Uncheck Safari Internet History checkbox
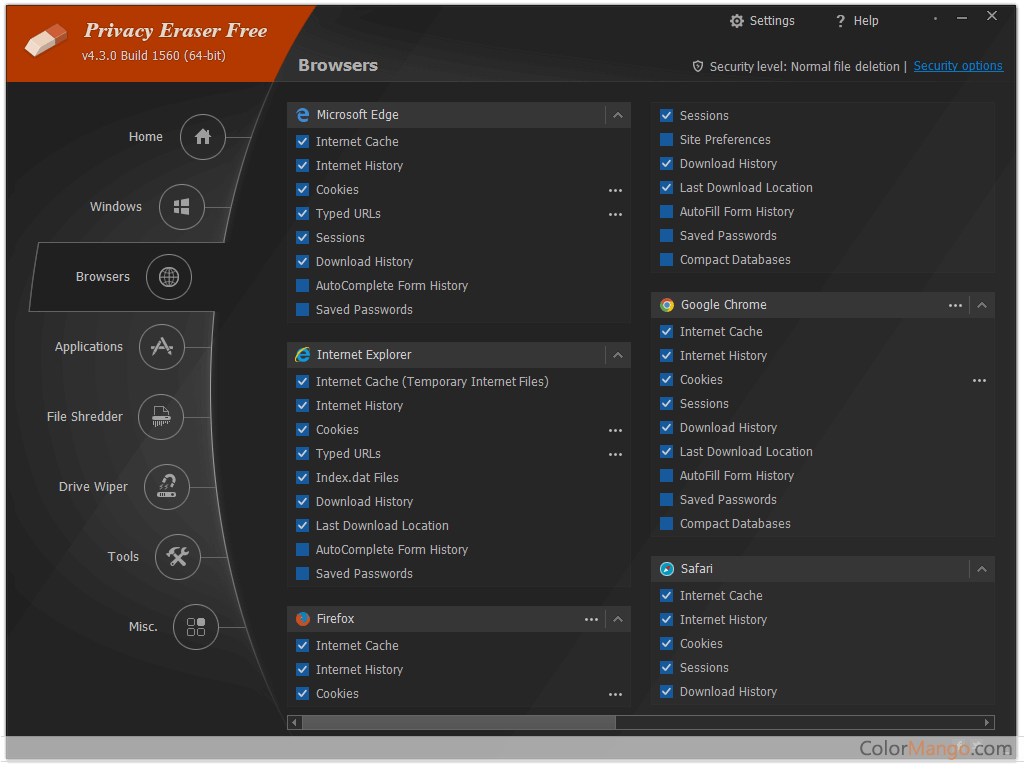The image size is (1024, 768). tap(666, 620)
